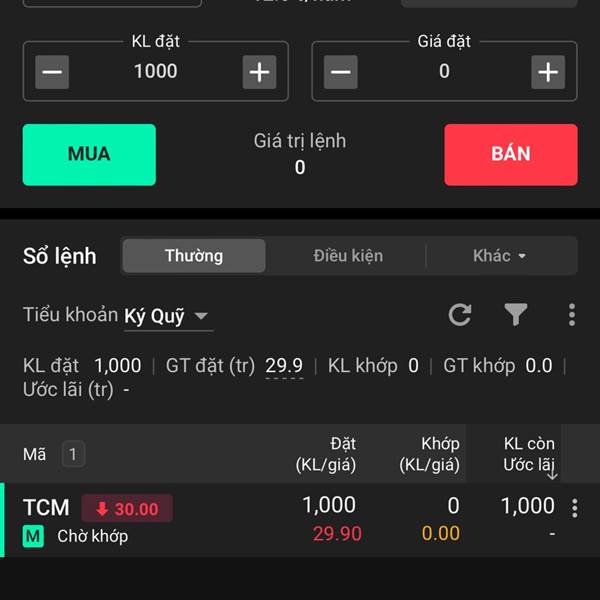Expand the Ký Quỹ sub-account selector
Screen dimensions: 600x600
click(166, 316)
